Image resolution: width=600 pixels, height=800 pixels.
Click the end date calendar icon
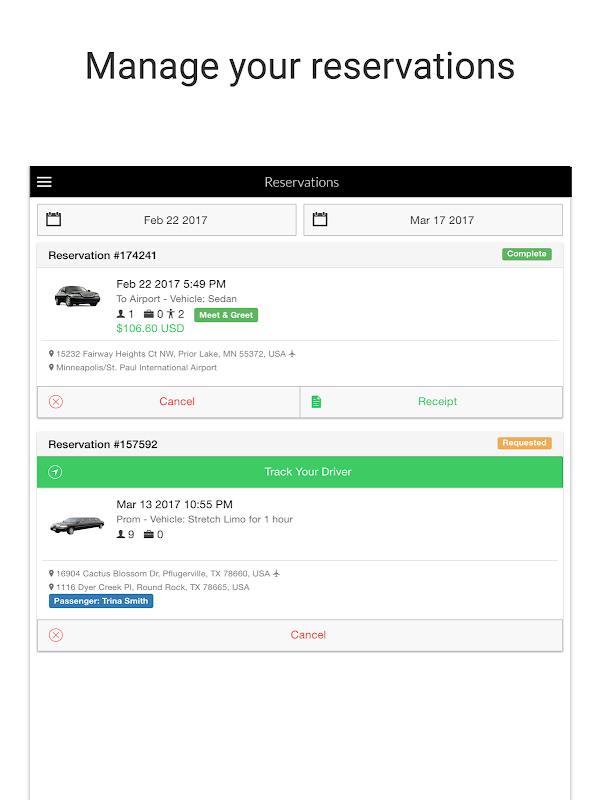pos(320,219)
